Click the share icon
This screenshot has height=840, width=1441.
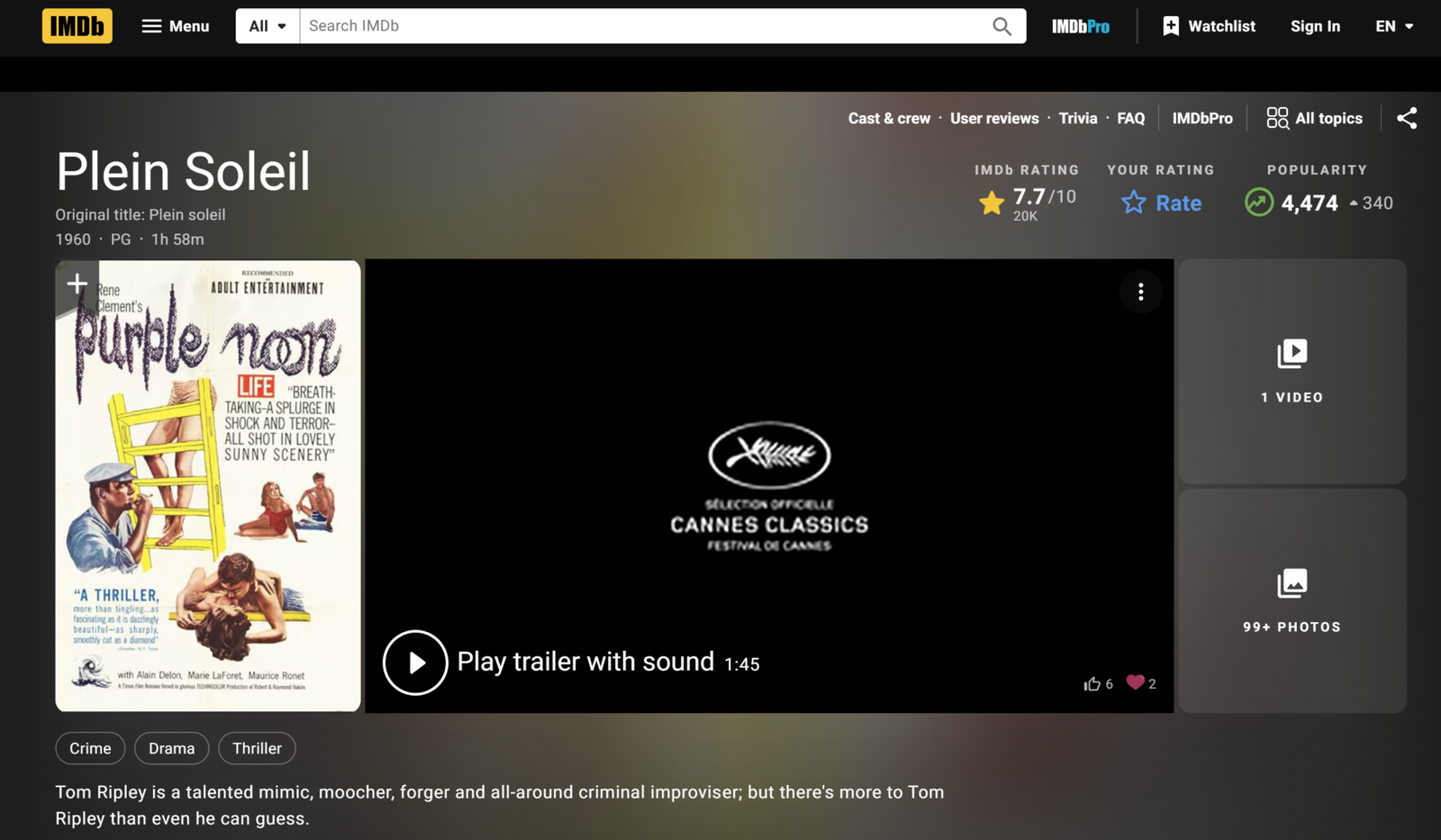click(x=1406, y=118)
